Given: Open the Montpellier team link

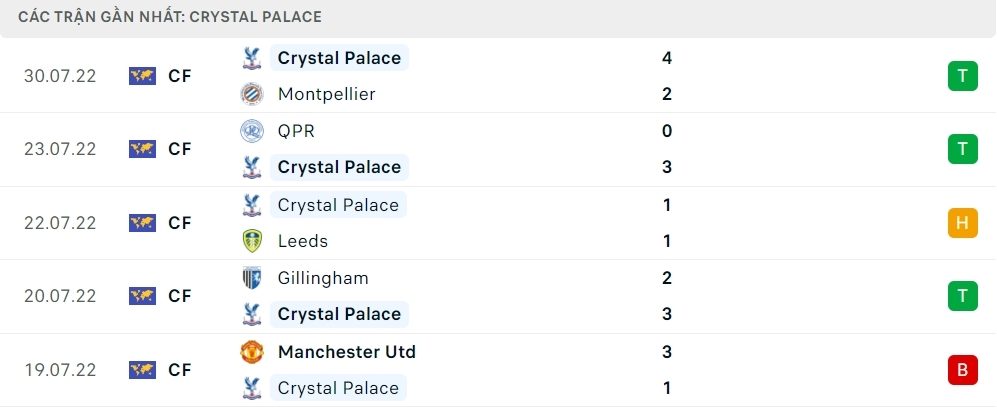Looking at the screenshot, I should tap(326, 94).
